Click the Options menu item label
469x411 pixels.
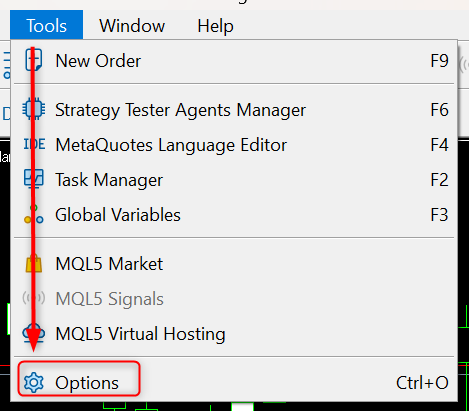click(87, 383)
